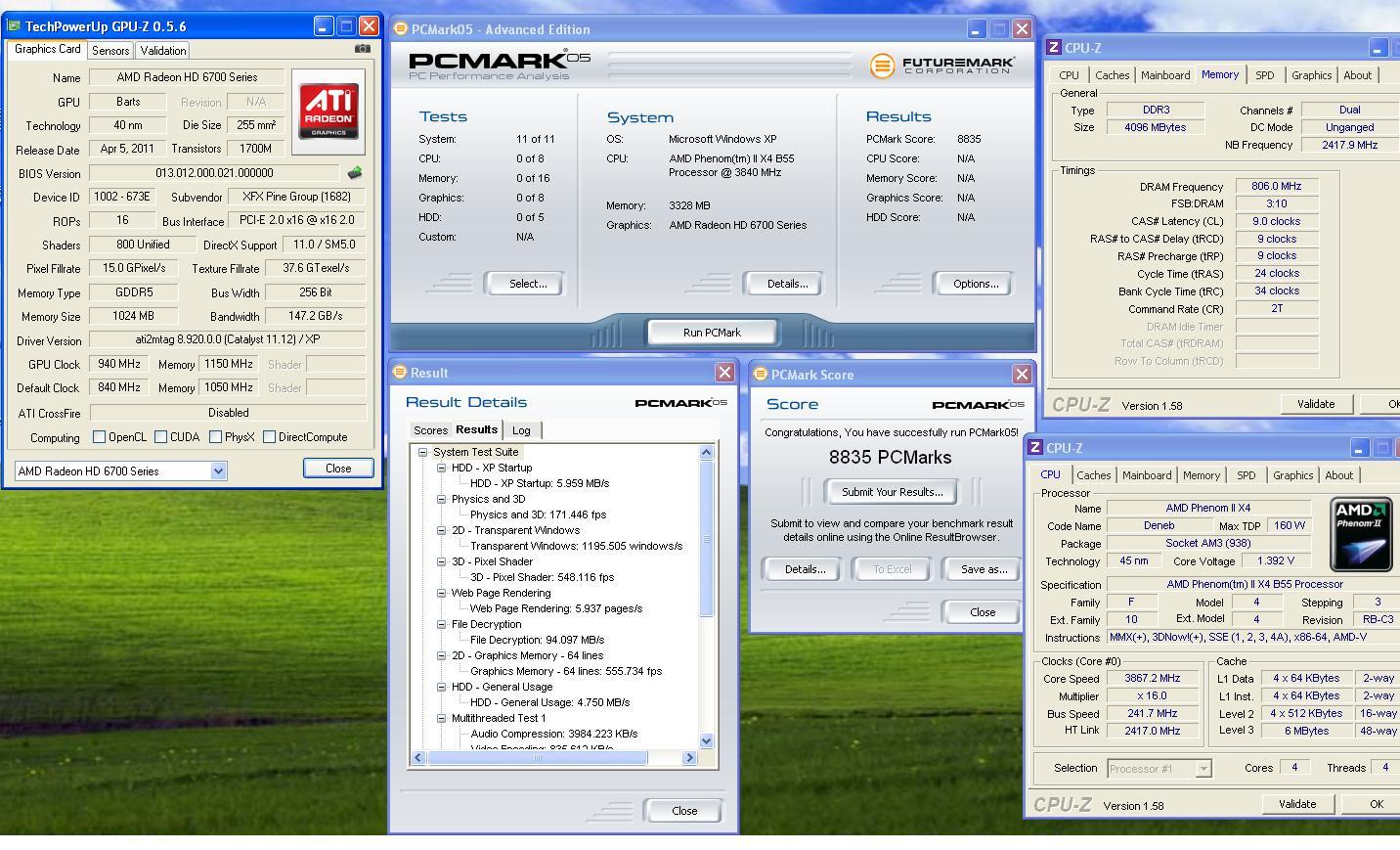Viewport: 1400px width, 850px height.
Task: Close the PCMark Score window with X
Action: tap(1022, 374)
